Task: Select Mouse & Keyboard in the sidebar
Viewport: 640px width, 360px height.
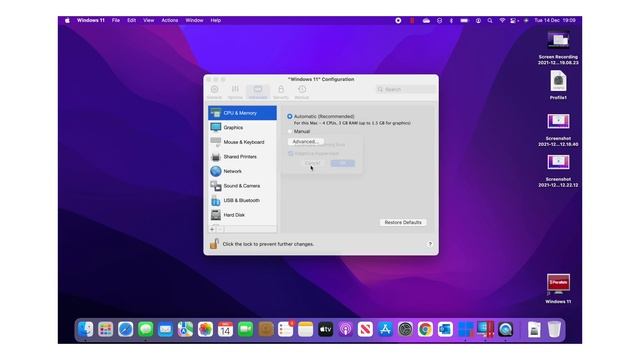Action: click(242, 142)
